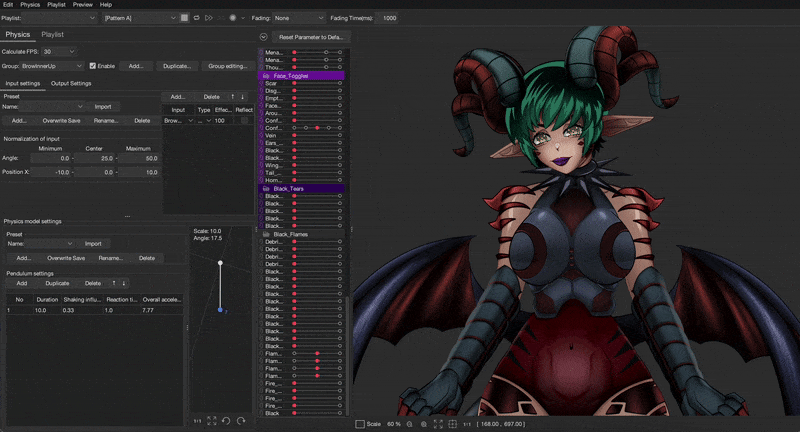800x432 pixels.
Task: Click the pendulum Duration cell 10.0
Action: pyautogui.click(x=47, y=310)
